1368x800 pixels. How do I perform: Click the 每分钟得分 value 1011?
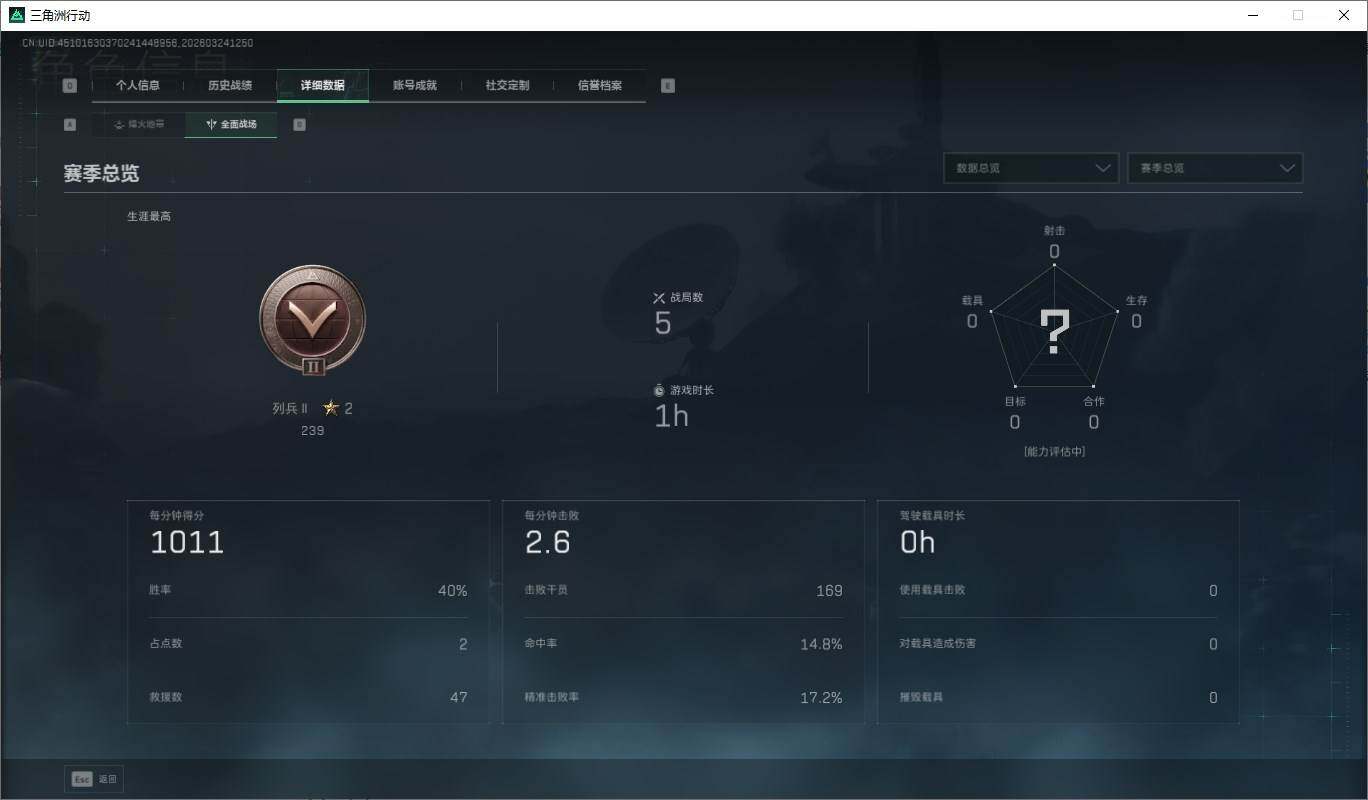click(x=187, y=543)
